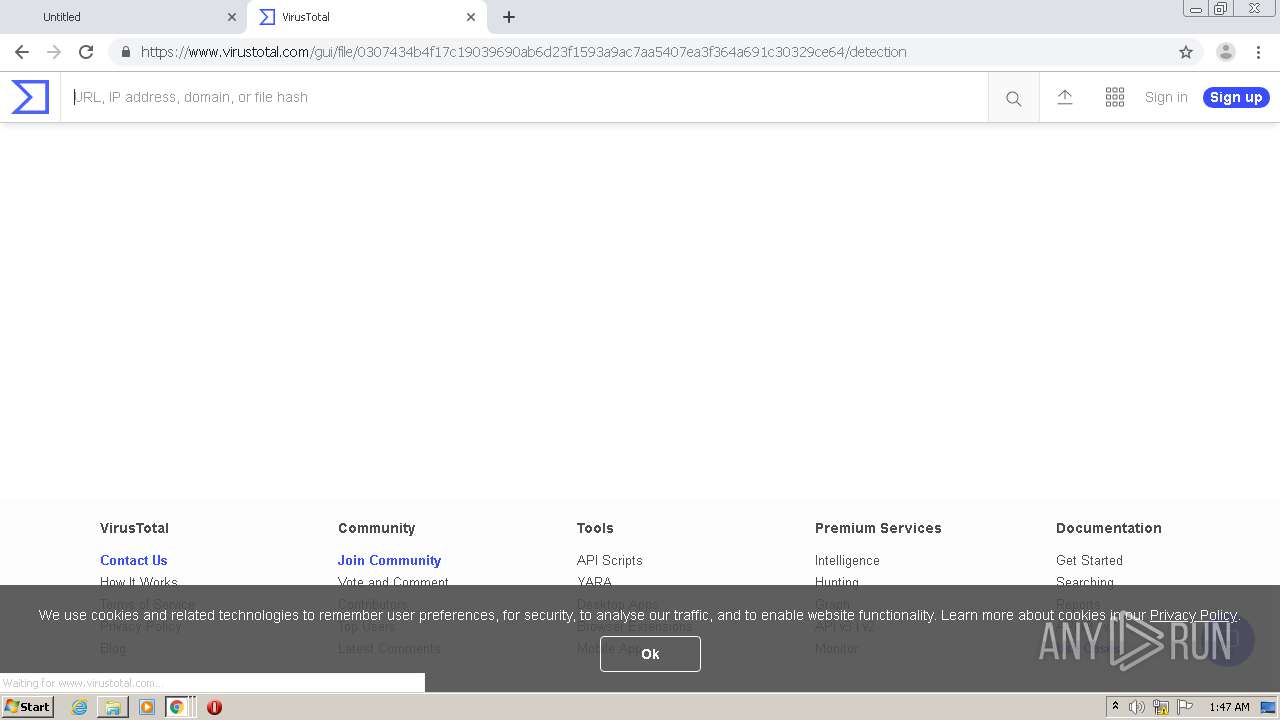Focus the URL, IP, domain search field

pyautogui.click(x=525, y=97)
